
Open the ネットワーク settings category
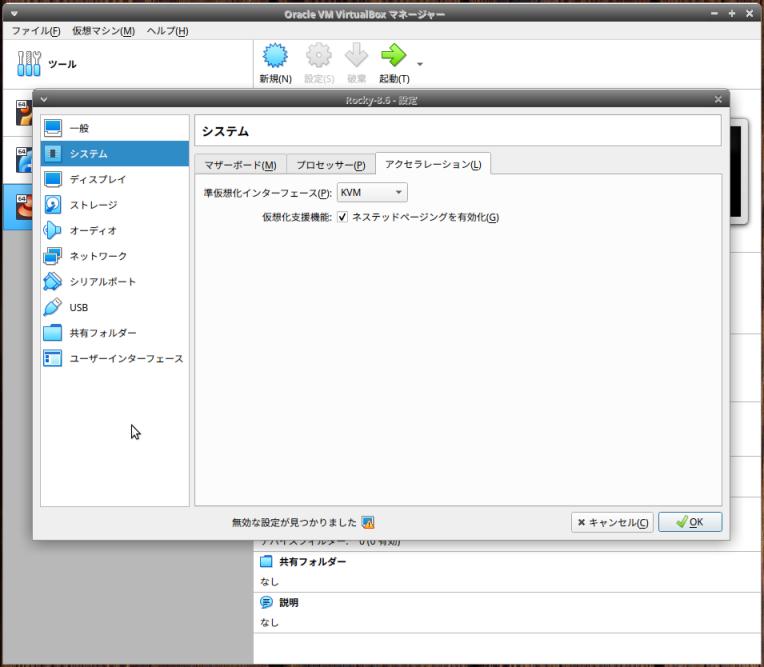pyautogui.click(x=115, y=256)
